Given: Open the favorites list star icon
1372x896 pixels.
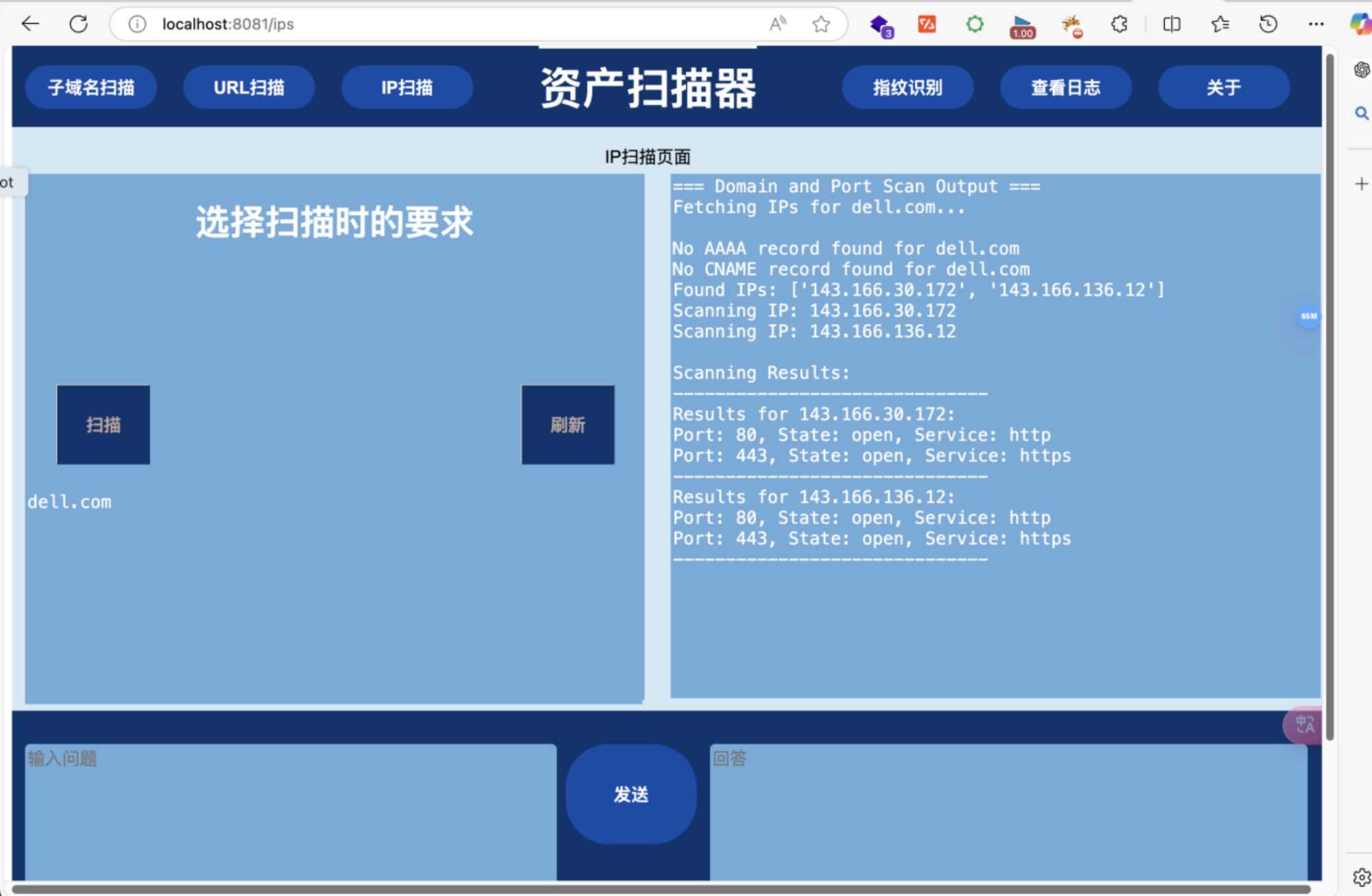Looking at the screenshot, I should coord(1220,24).
